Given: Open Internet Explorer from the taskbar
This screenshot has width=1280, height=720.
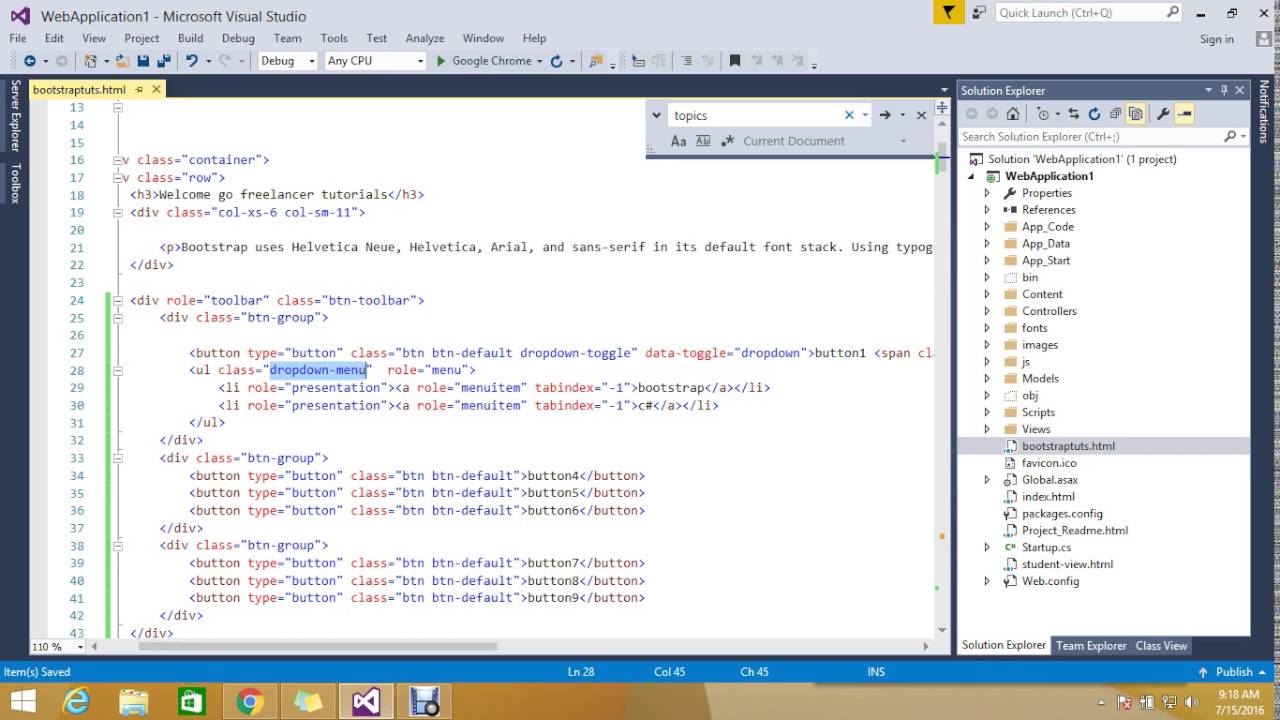Looking at the screenshot, I should pos(76,702).
